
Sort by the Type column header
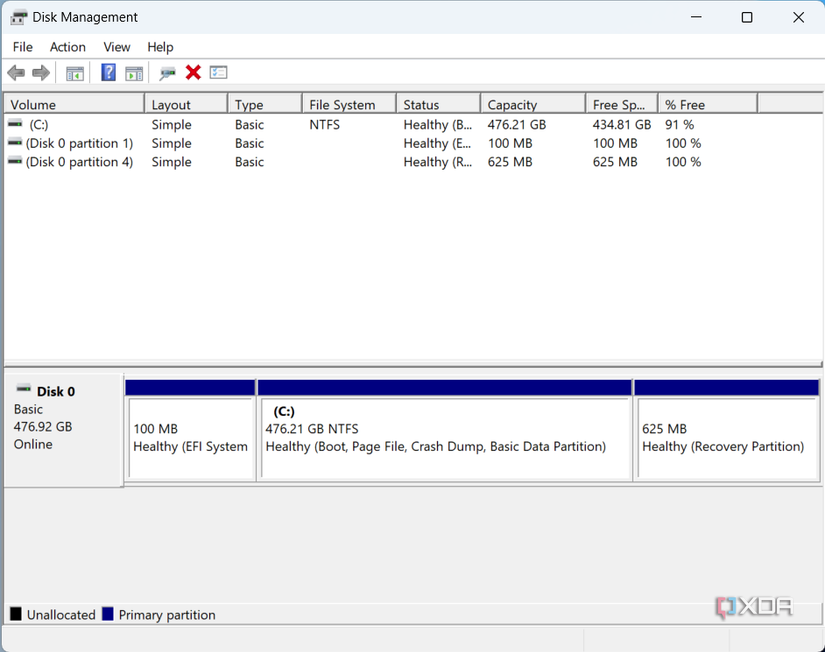pos(265,104)
